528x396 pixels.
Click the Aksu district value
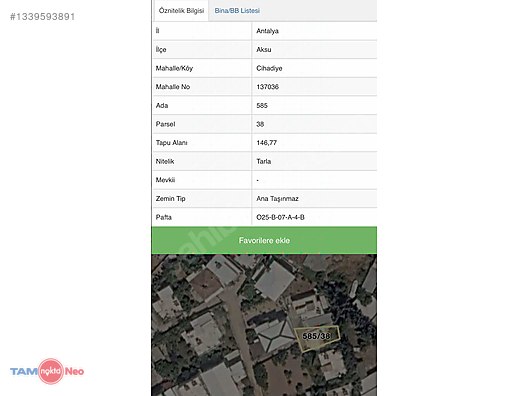[x=264, y=50]
